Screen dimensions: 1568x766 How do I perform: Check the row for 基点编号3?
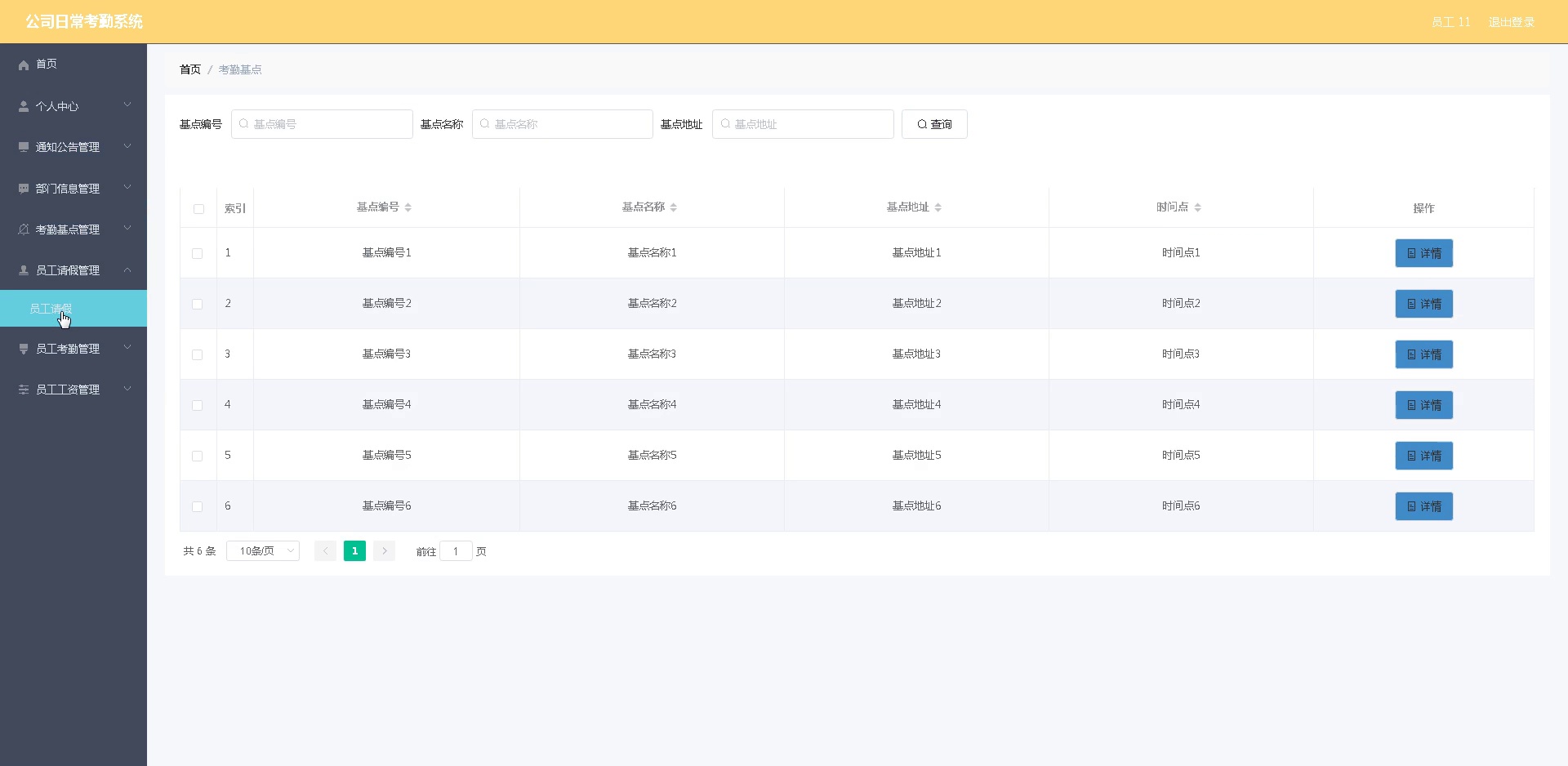(197, 355)
